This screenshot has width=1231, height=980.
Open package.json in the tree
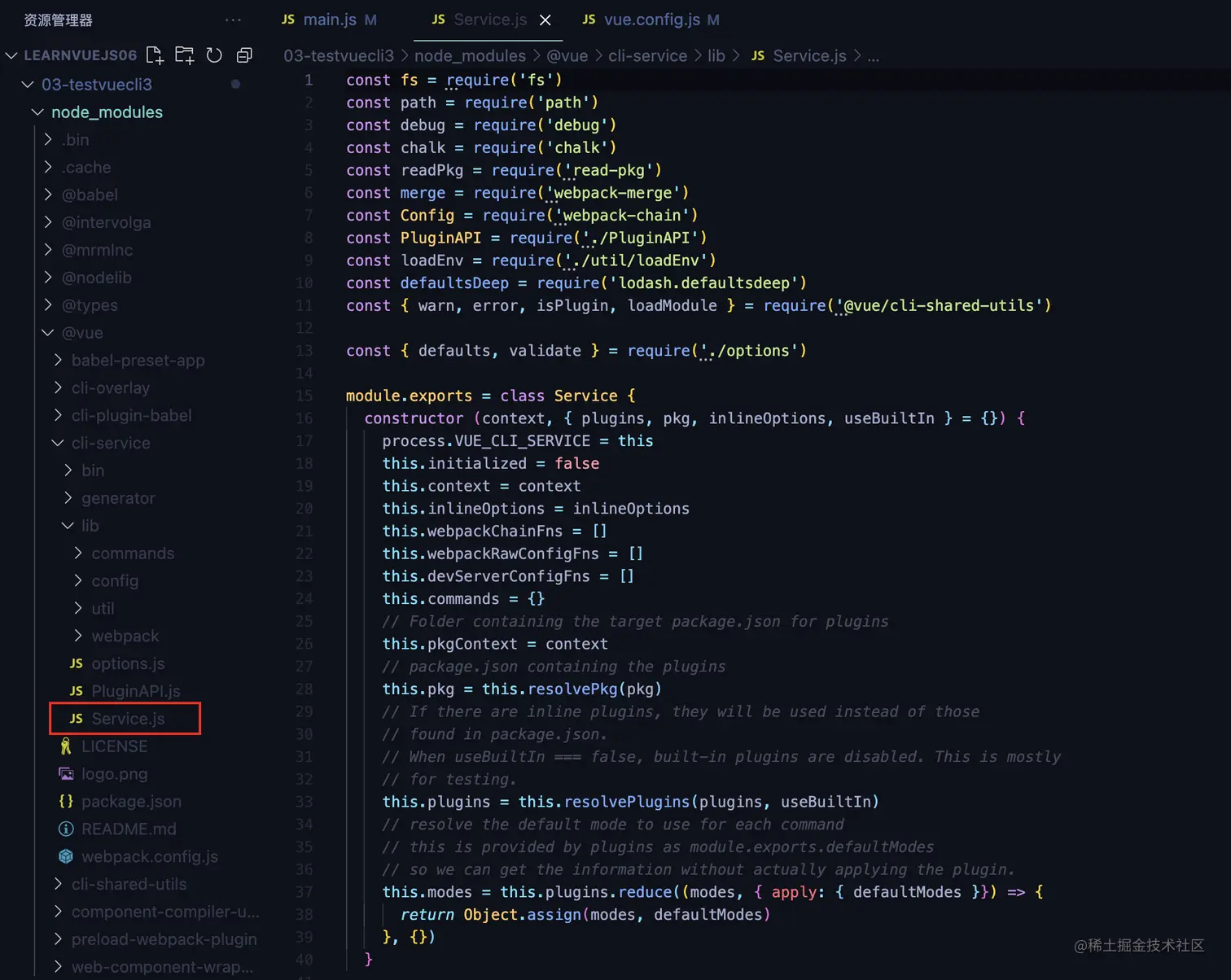(131, 802)
